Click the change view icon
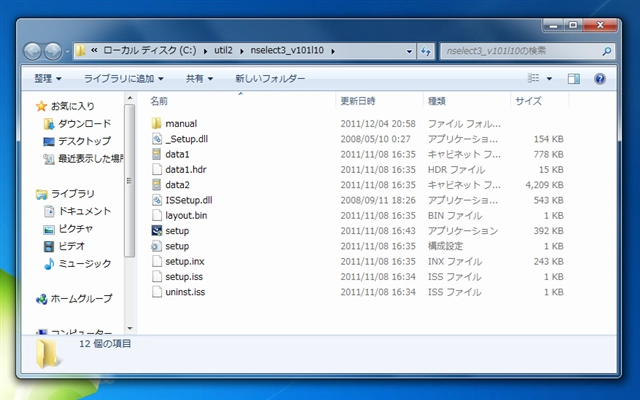640x400 pixels. point(533,78)
